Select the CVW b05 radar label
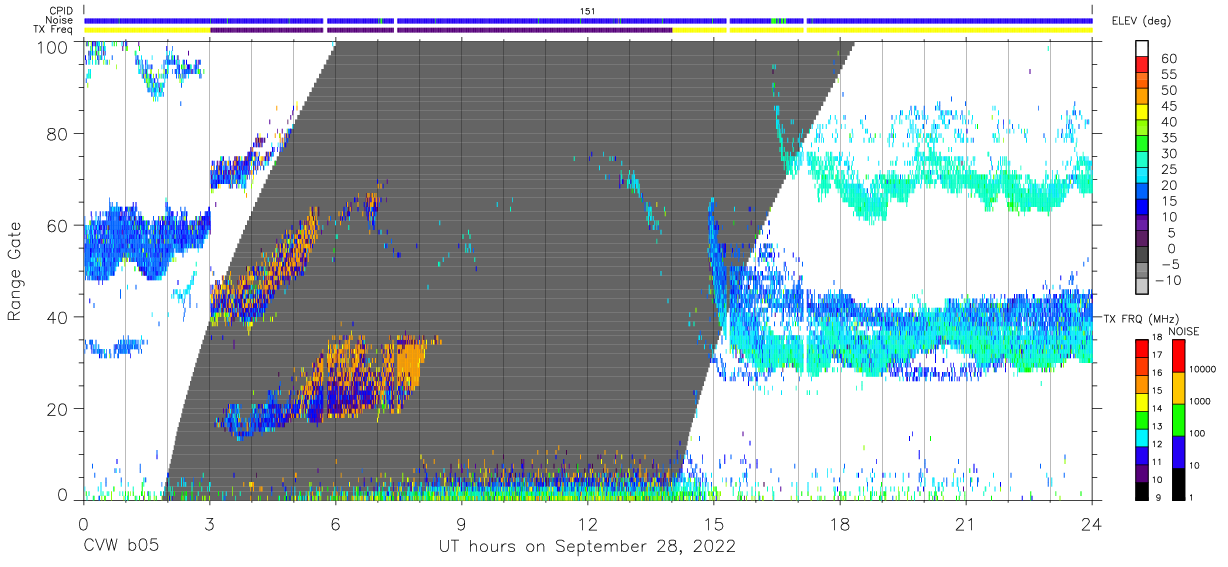 120,547
